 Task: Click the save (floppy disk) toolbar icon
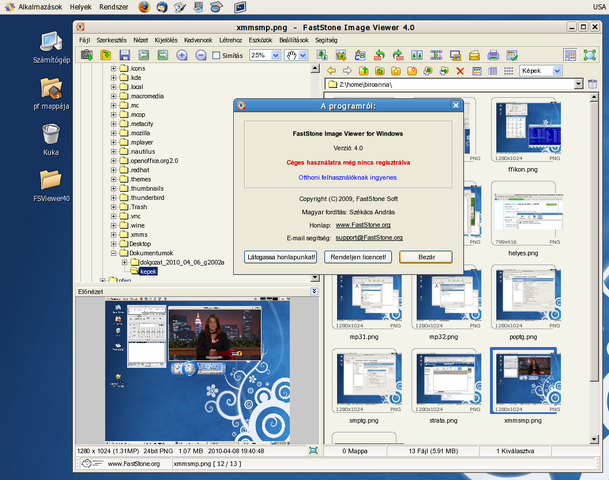tap(127, 55)
